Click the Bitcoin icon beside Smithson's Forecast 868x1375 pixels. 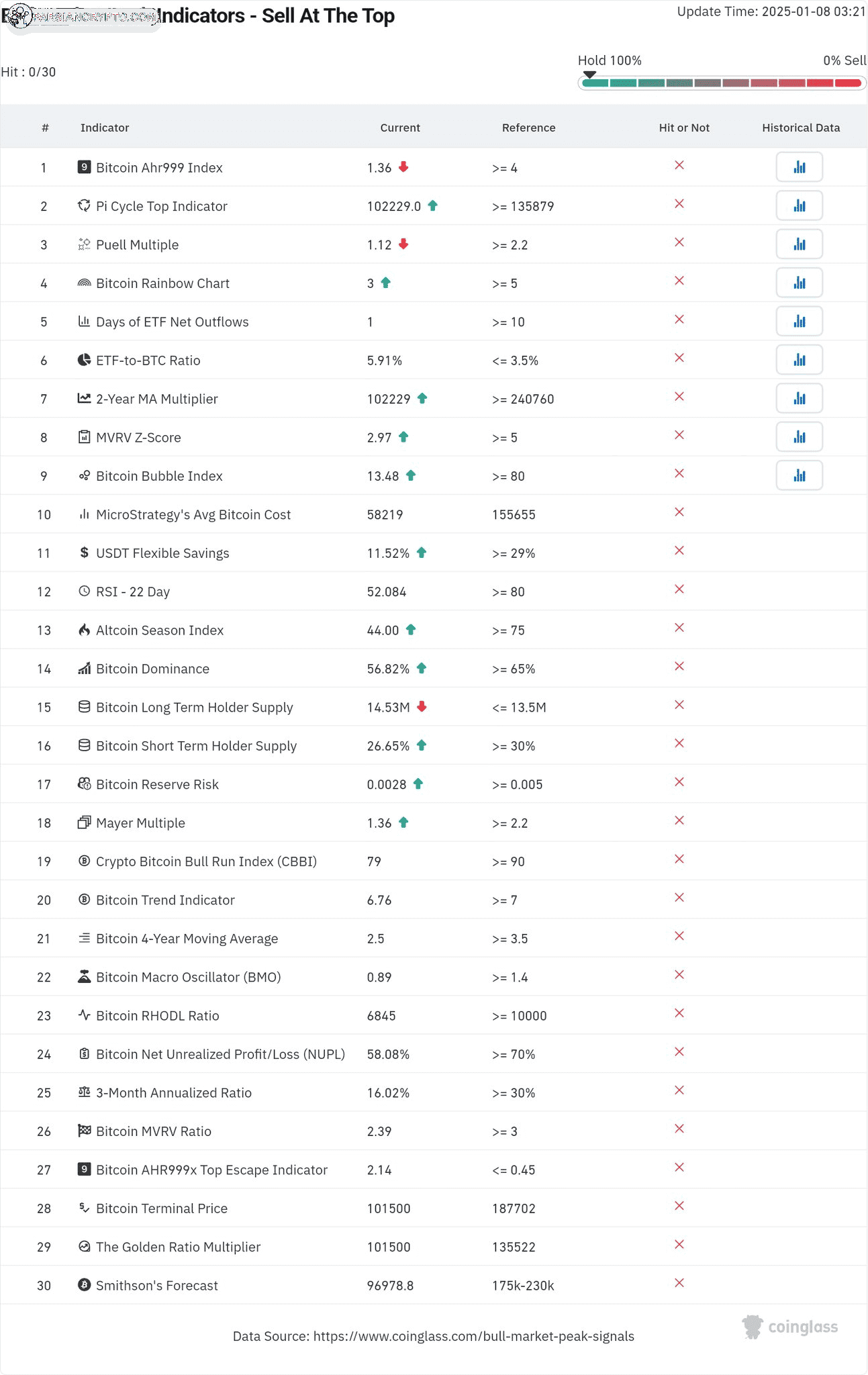click(84, 1284)
